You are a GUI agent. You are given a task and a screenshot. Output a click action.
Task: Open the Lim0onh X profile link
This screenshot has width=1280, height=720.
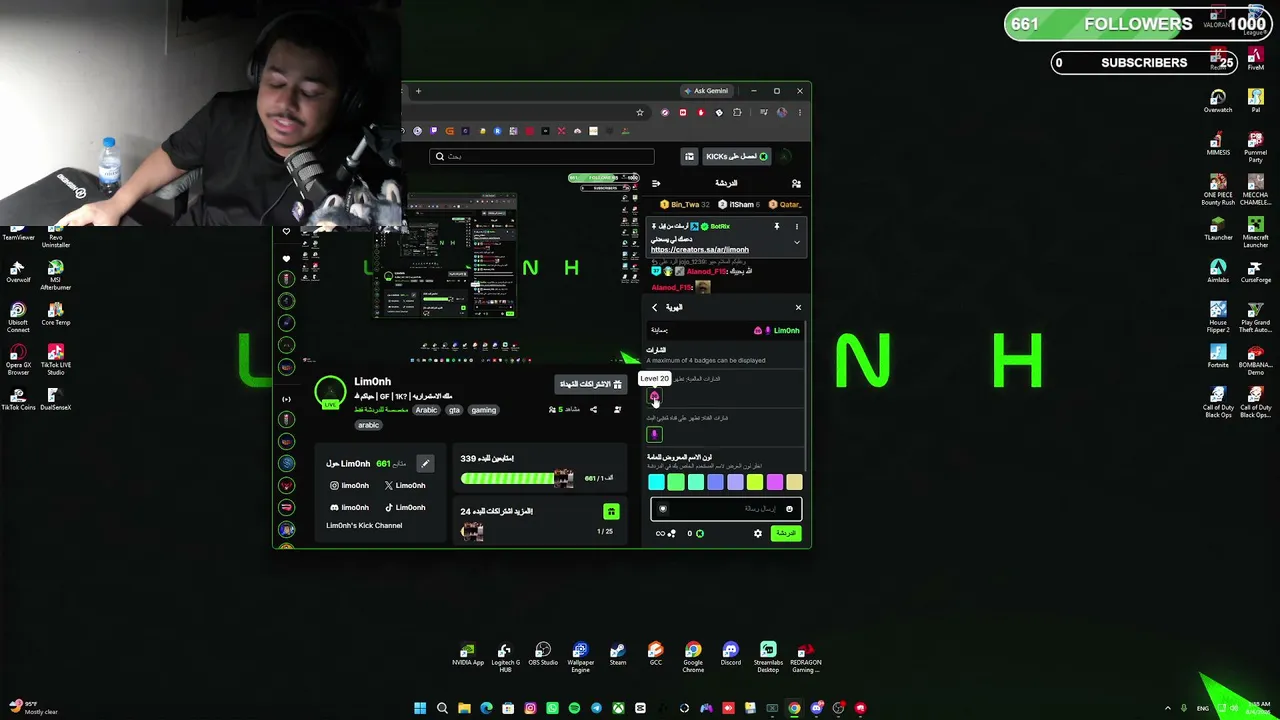[405, 485]
